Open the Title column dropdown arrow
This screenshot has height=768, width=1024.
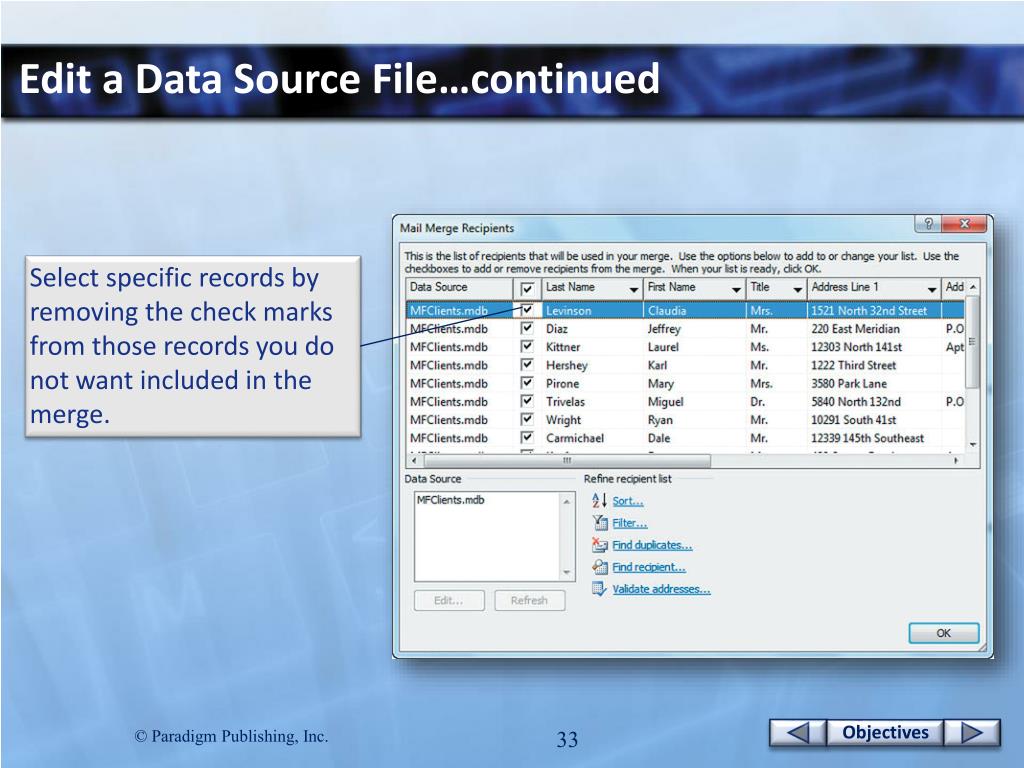(x=798, y=289)
